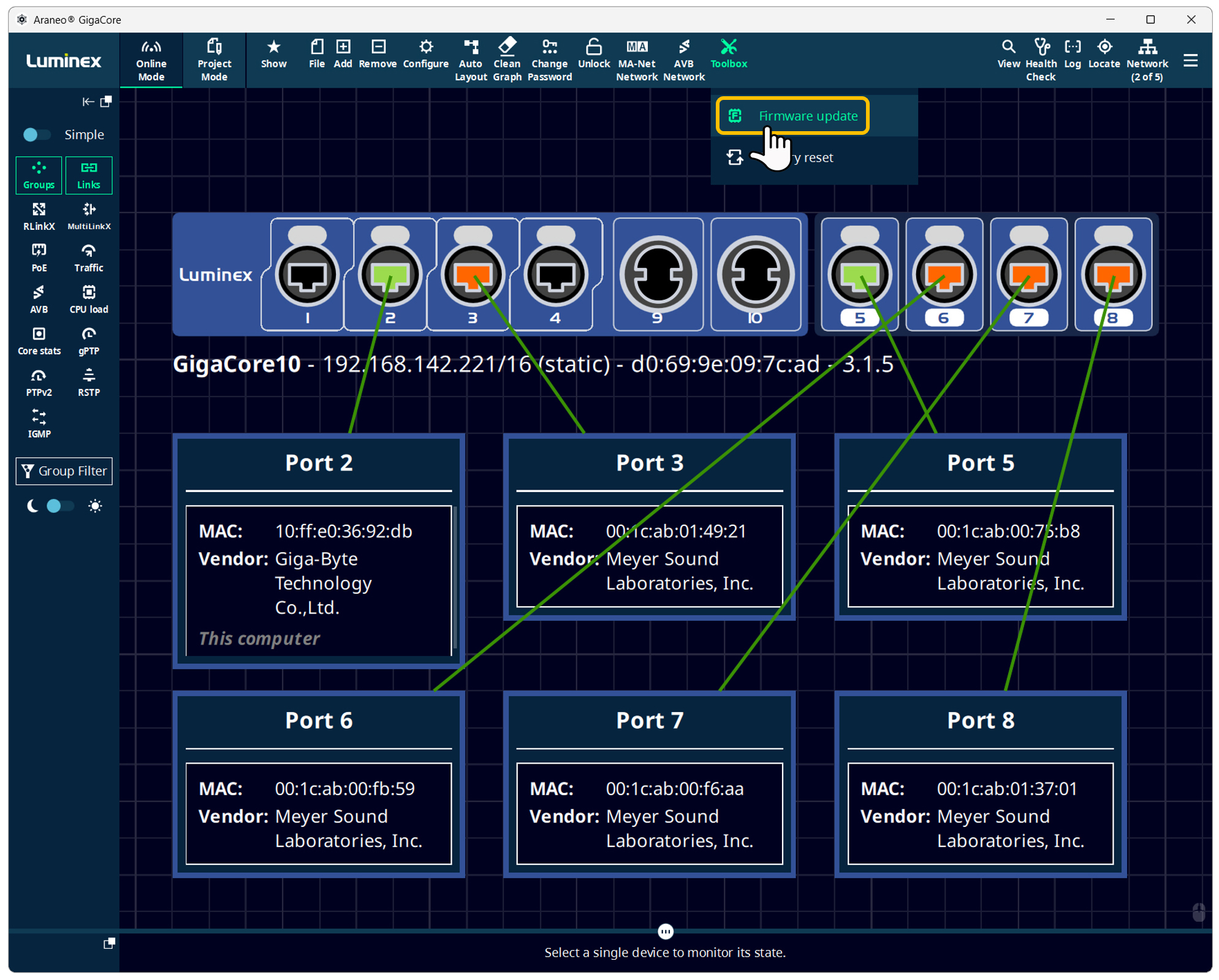Select fiber port 9 on the switch
This screenshot has height=980, width=1219.
658,275
